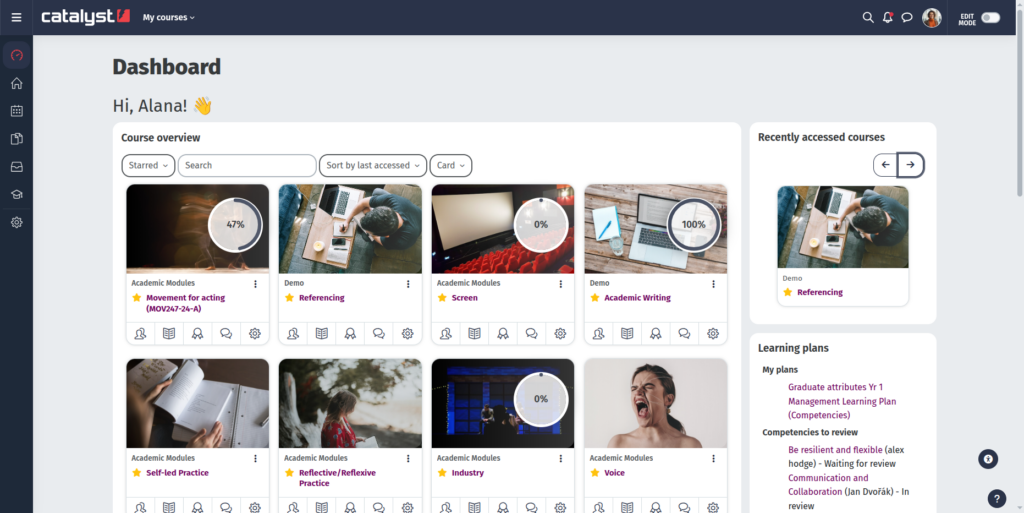
Task: Open the Dashboard speedometer icon in sidebar
Action: 16,55
